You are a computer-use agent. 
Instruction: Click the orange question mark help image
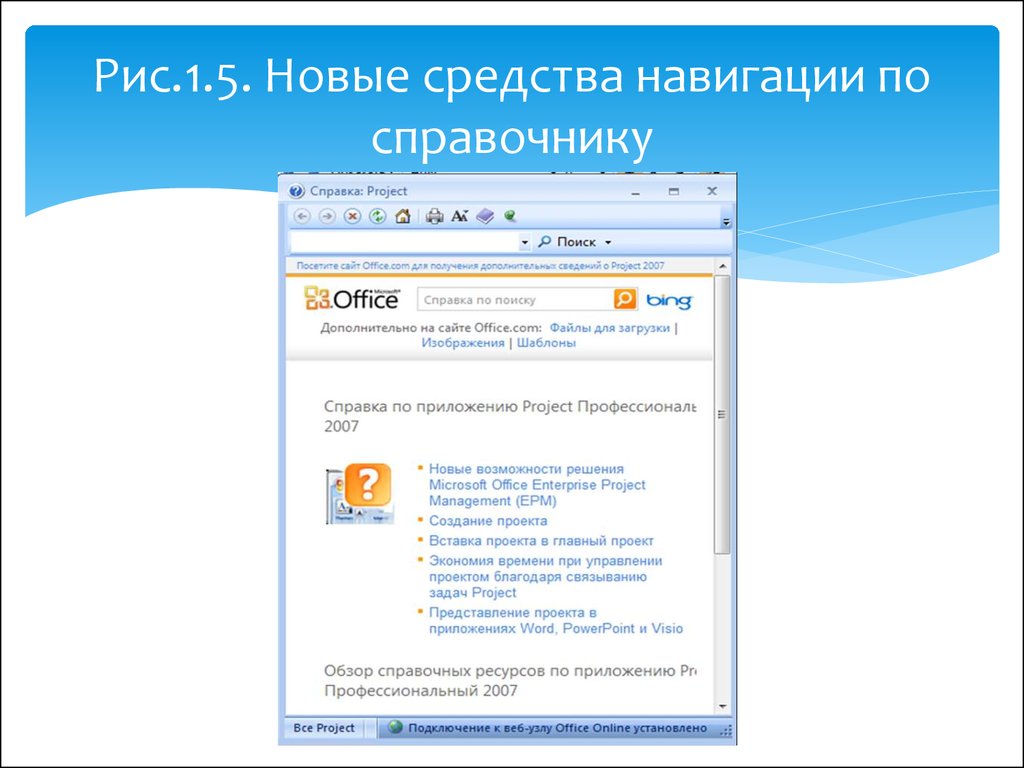(360, 493)
